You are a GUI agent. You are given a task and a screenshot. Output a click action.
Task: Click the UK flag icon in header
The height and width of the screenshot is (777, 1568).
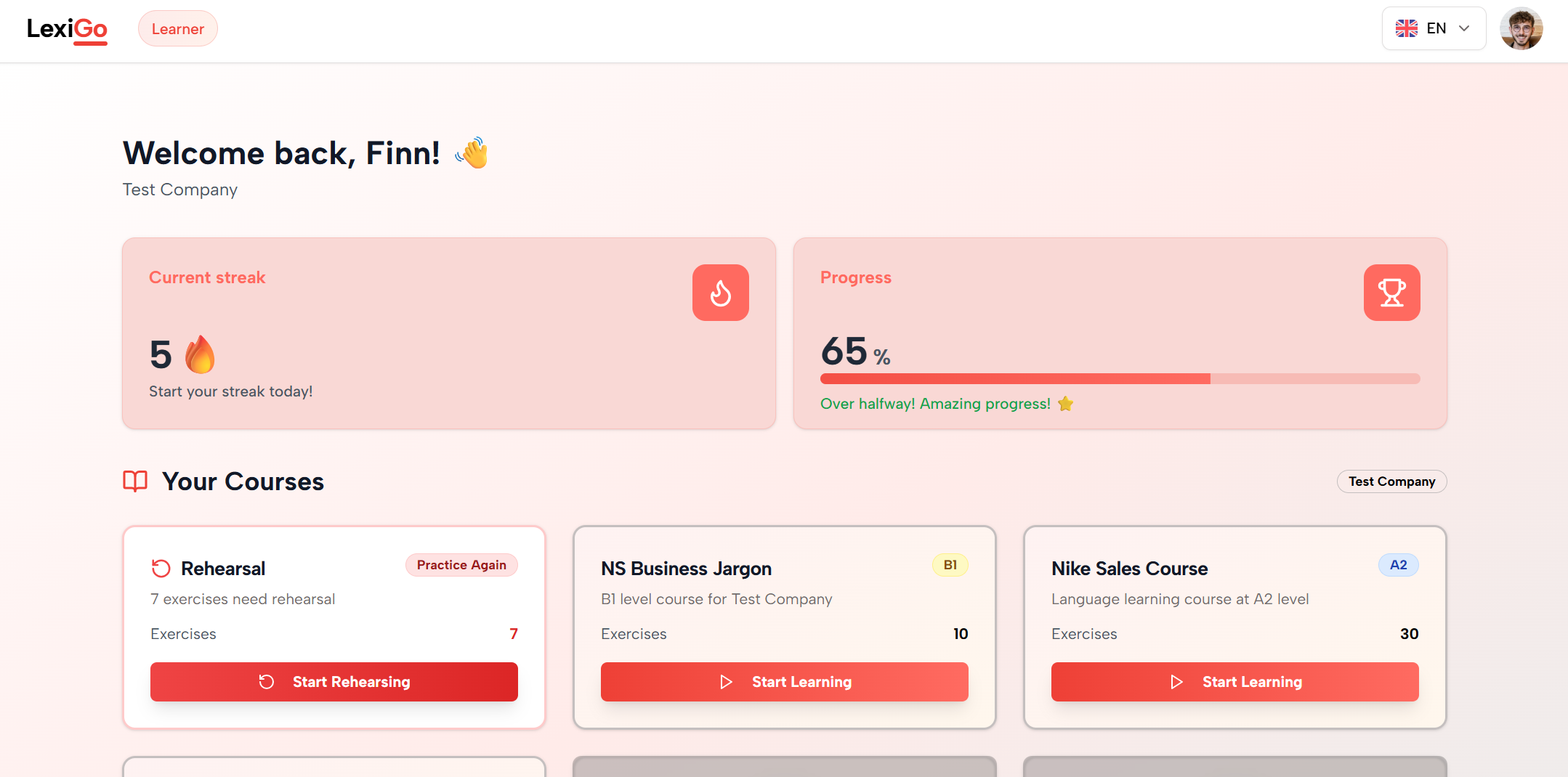tap(1407, 28)
